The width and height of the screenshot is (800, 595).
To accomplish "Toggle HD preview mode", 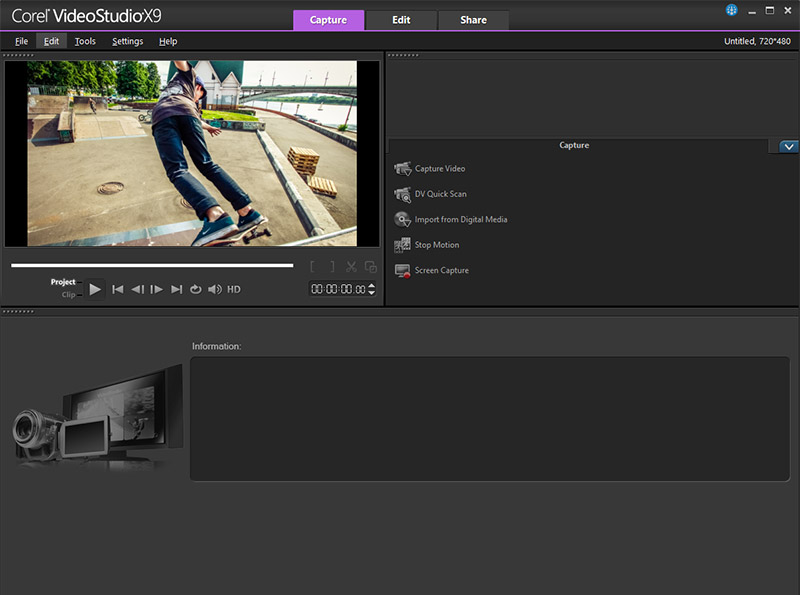I will 234,289.
